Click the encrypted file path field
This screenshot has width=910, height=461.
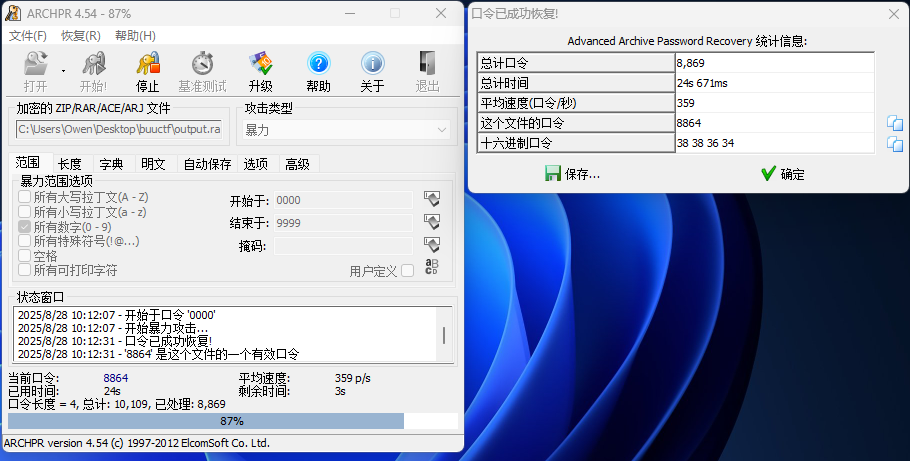tap(119, 129)
